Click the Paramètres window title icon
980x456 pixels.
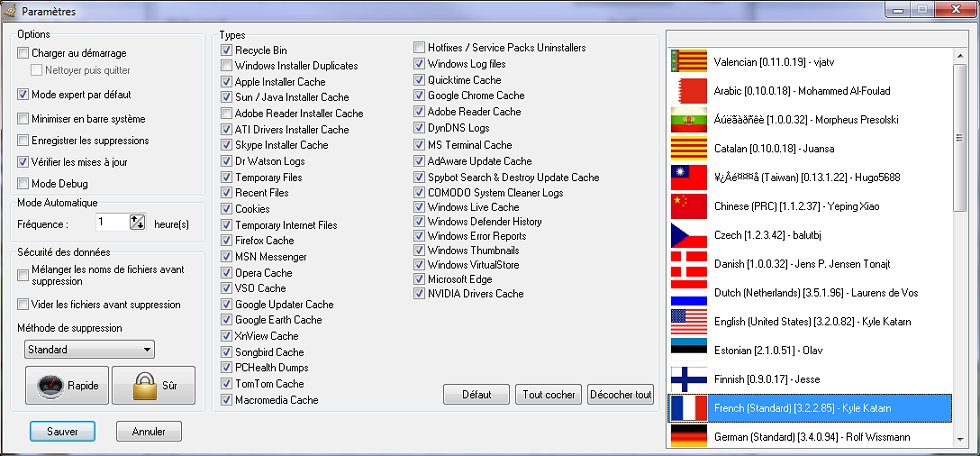(9, 11)
